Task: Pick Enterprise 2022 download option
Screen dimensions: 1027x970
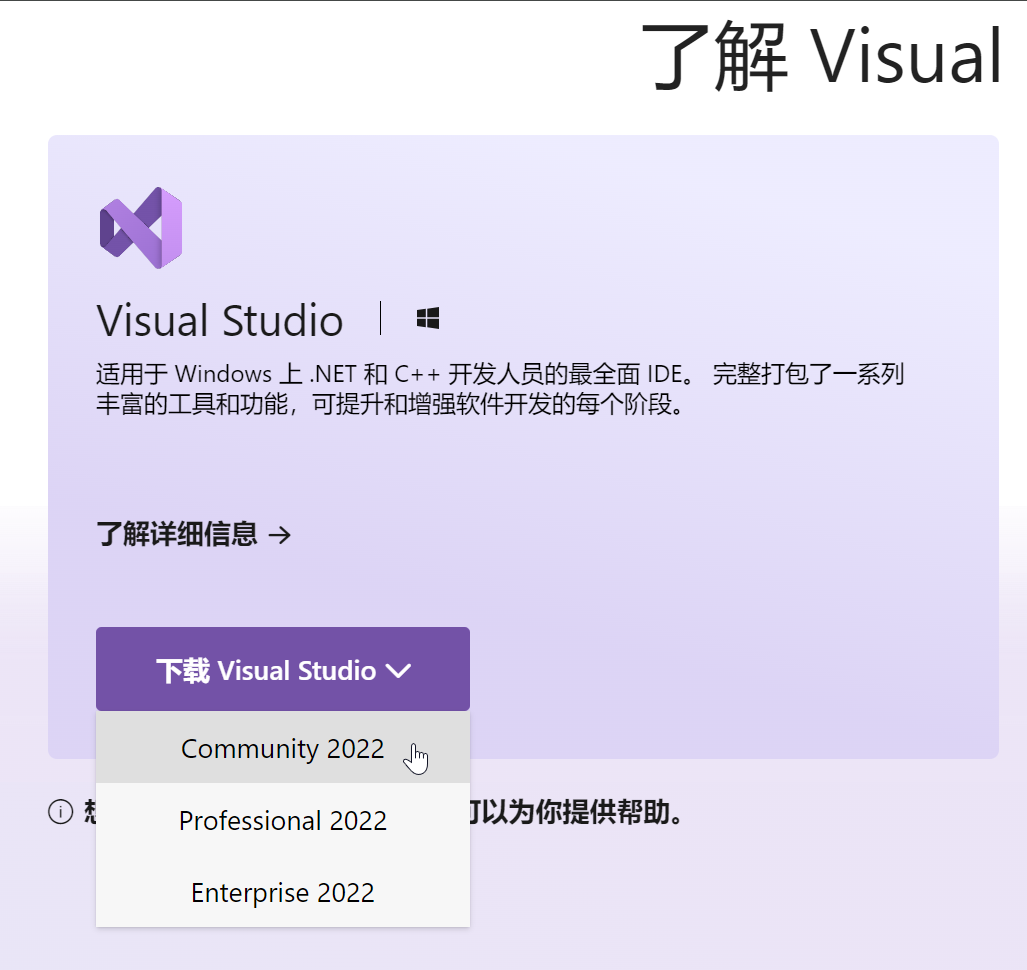Action: (x=283, y=892)
